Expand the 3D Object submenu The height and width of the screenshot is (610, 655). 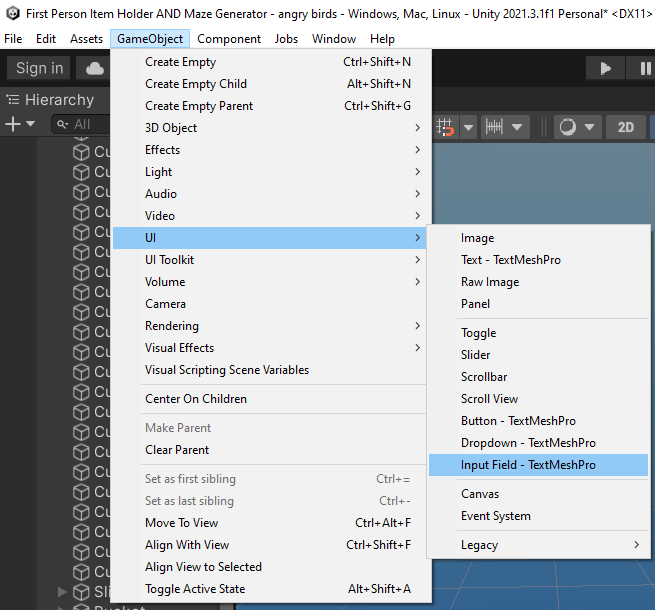pyautogui.click(x=269, y=128)
